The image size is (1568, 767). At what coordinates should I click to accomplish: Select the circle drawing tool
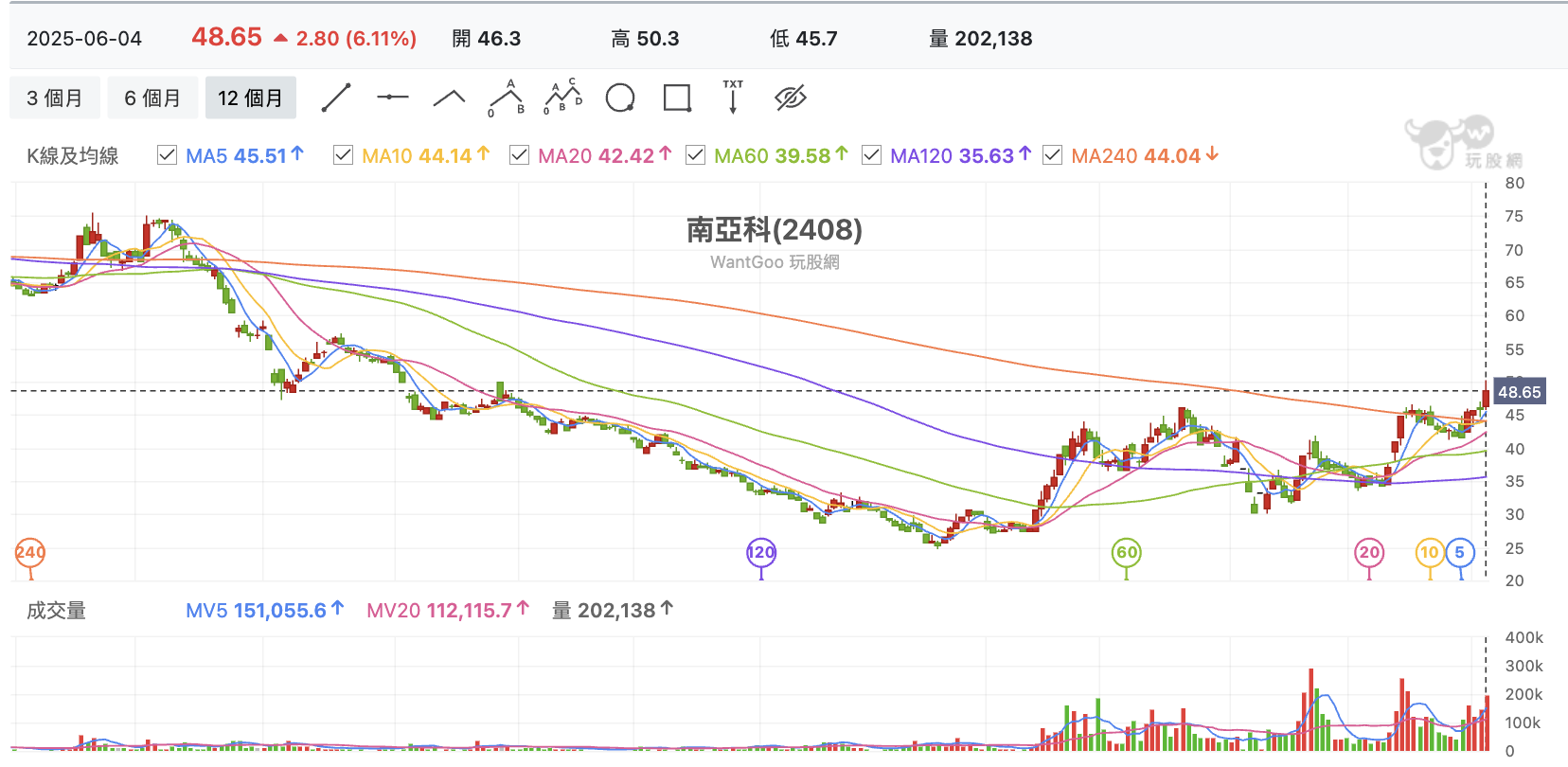620,98
